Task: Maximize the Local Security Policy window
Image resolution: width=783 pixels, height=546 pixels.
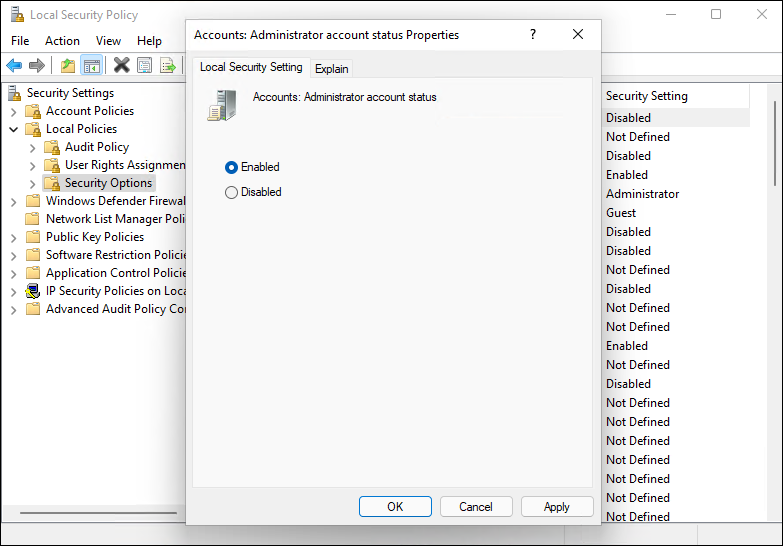Action: click(716, 14)
